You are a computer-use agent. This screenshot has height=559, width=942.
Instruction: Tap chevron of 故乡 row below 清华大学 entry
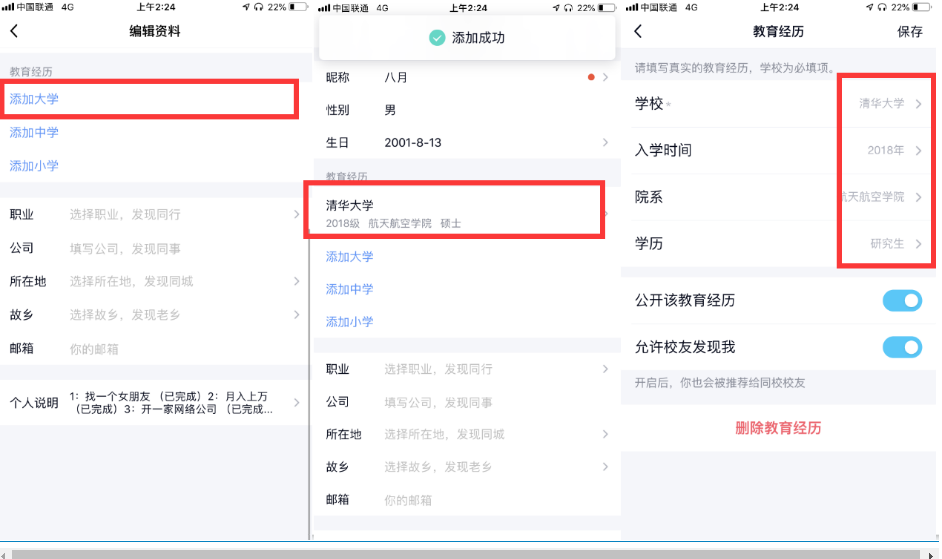(606, 466)
